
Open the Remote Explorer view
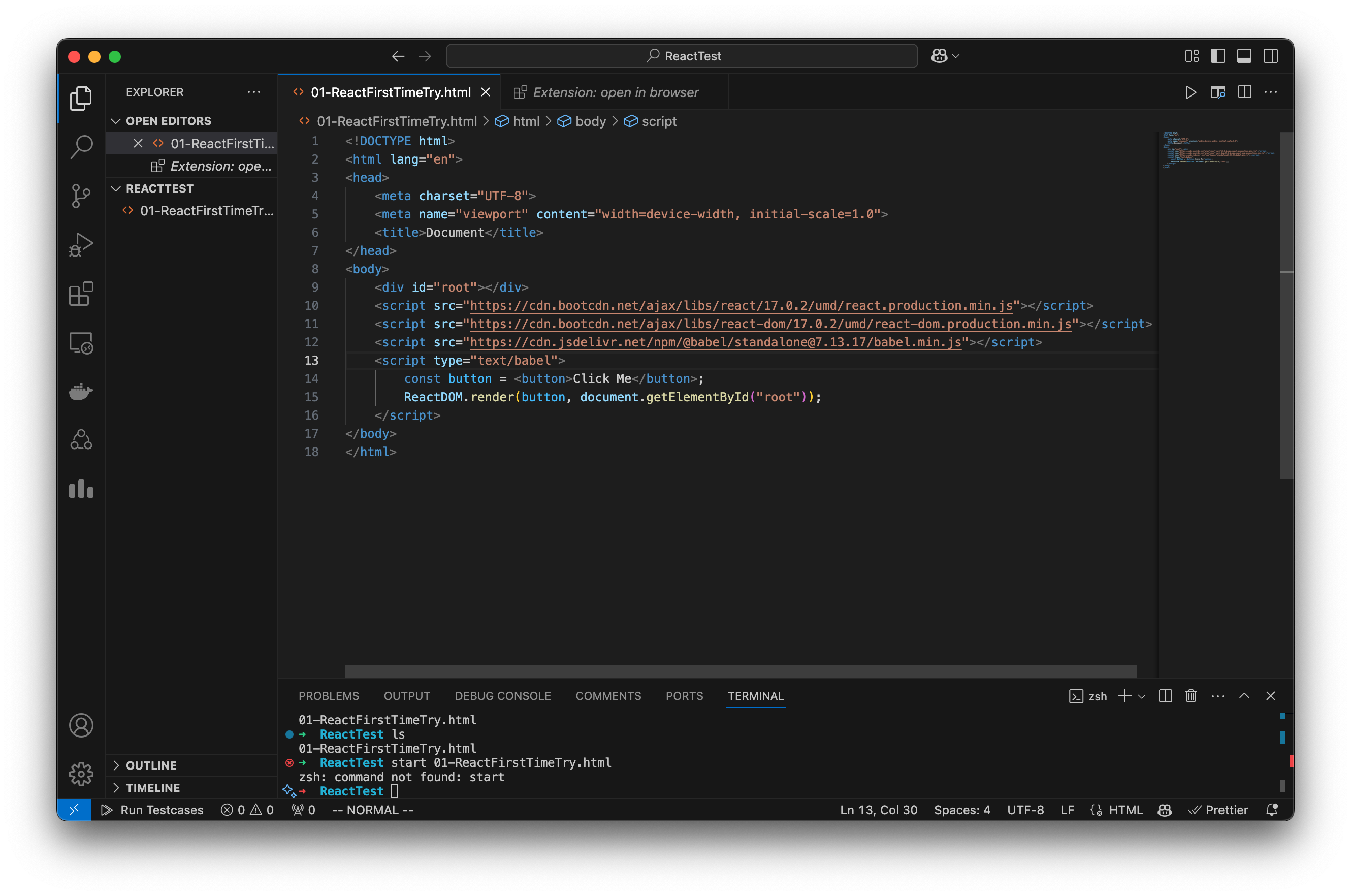81,343
